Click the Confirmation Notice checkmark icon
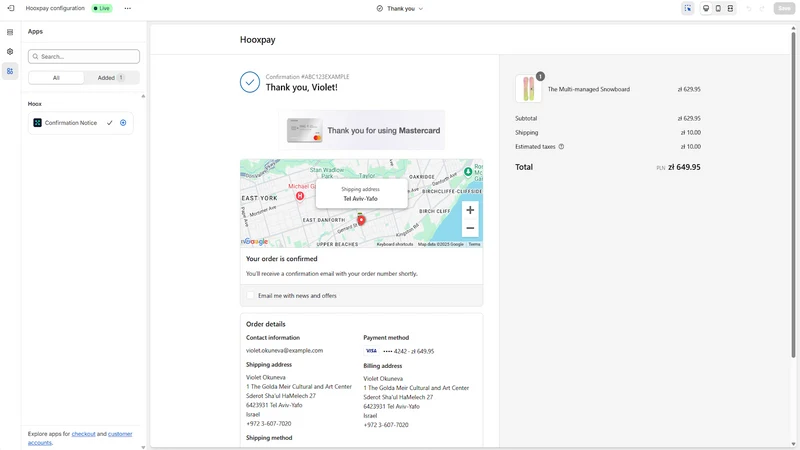The height and width of the screenshot is (450, 800). click(109, 123)
